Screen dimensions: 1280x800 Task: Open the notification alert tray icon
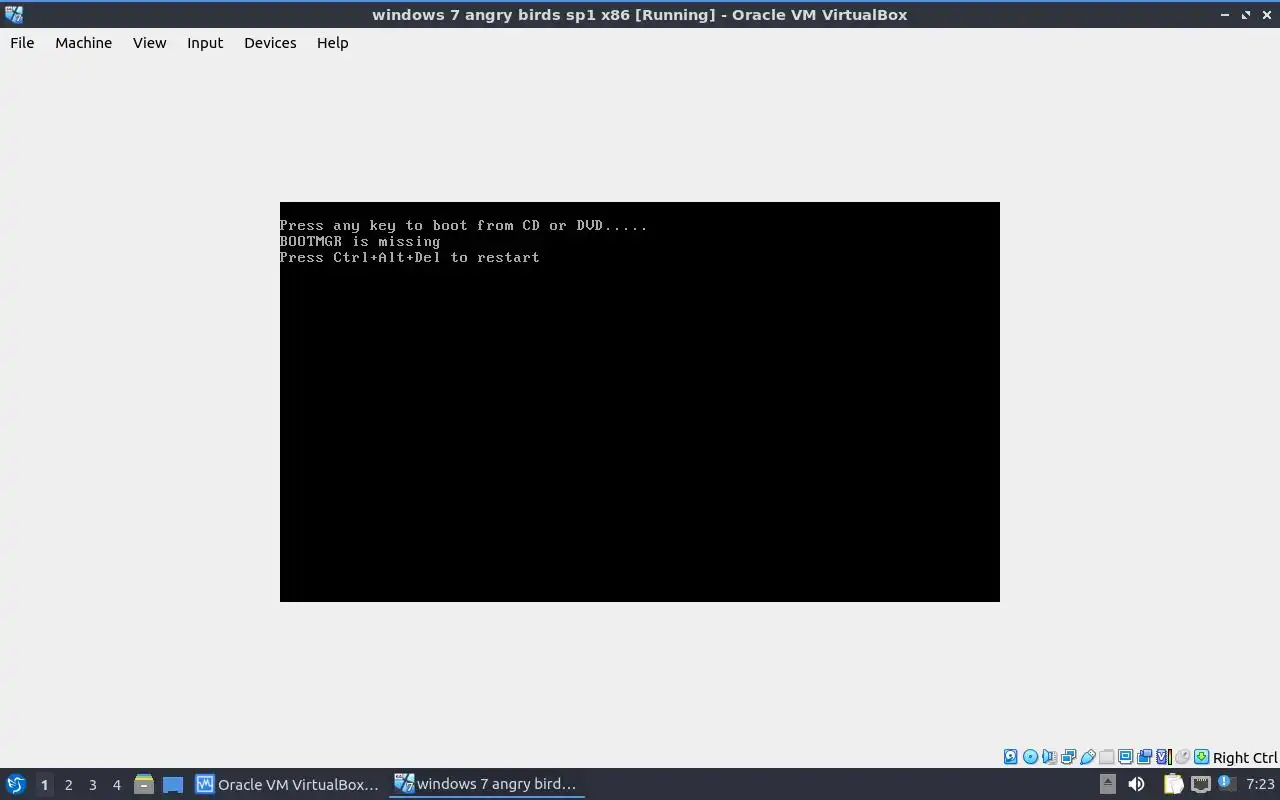pyautogui.click(x=1226, y=784)
